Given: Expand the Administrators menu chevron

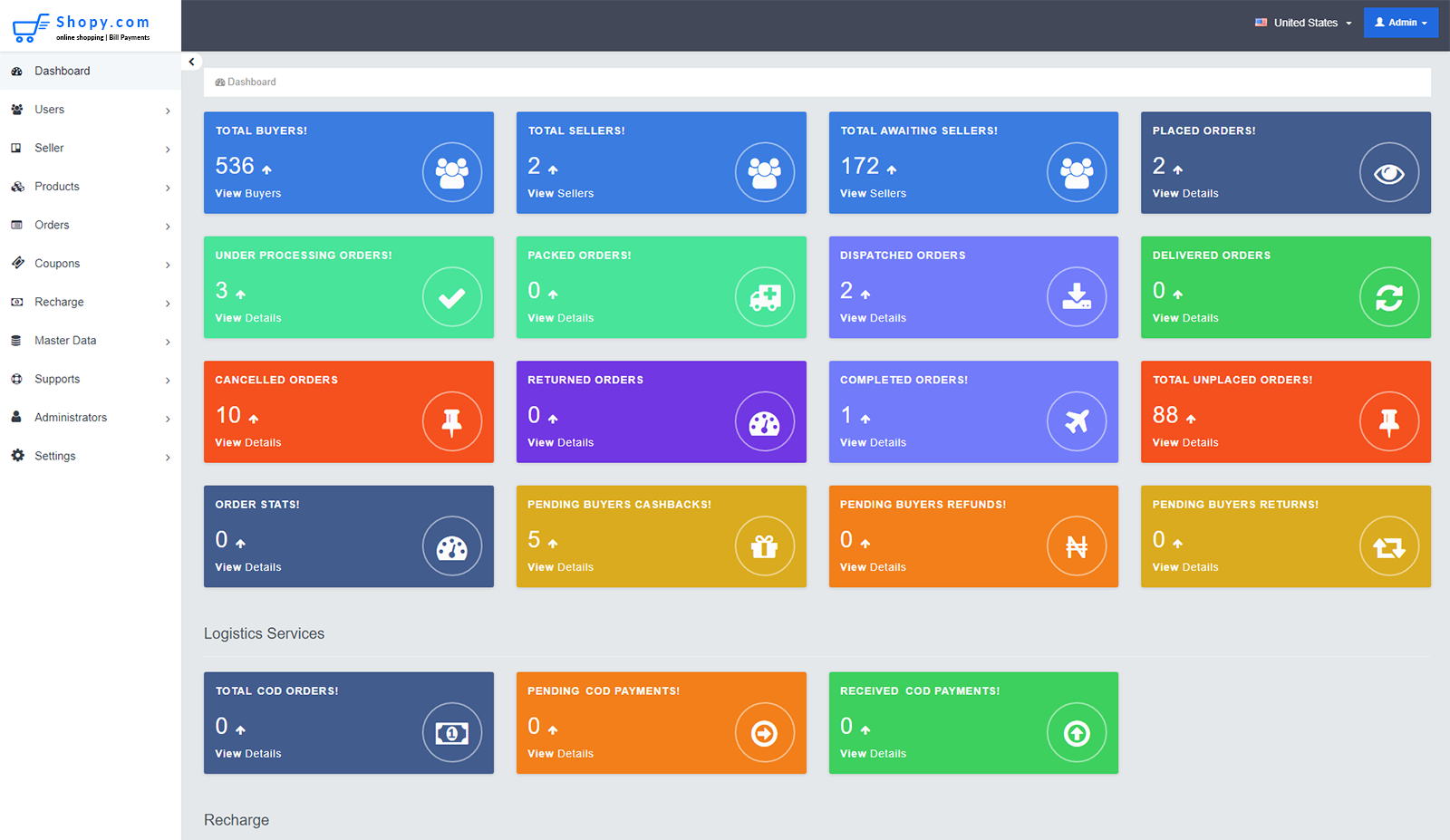Looking at the screenshot, I should pos(168,419).
